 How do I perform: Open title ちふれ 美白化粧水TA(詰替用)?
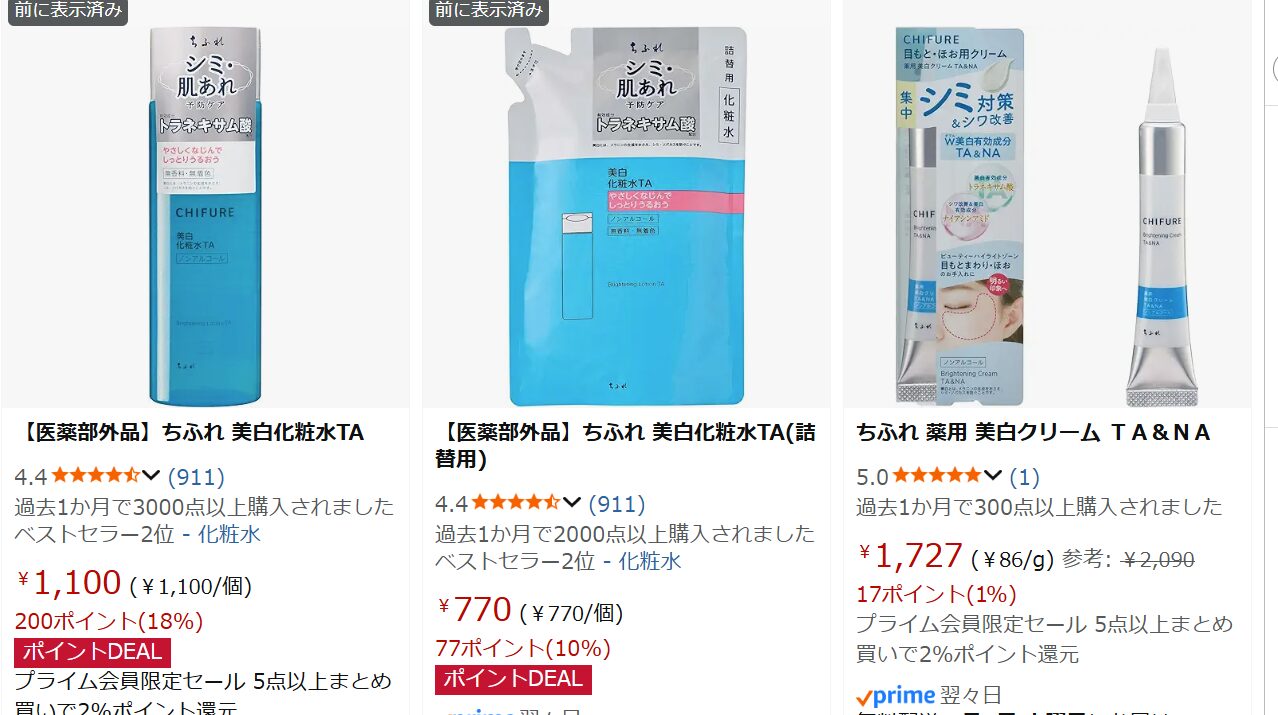tap(625, 446)
